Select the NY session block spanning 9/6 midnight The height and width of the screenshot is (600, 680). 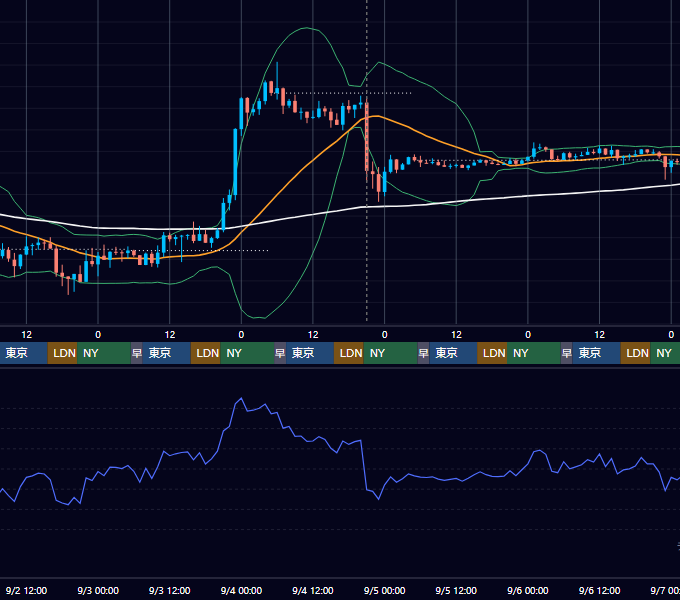click(x=534, y=353)
